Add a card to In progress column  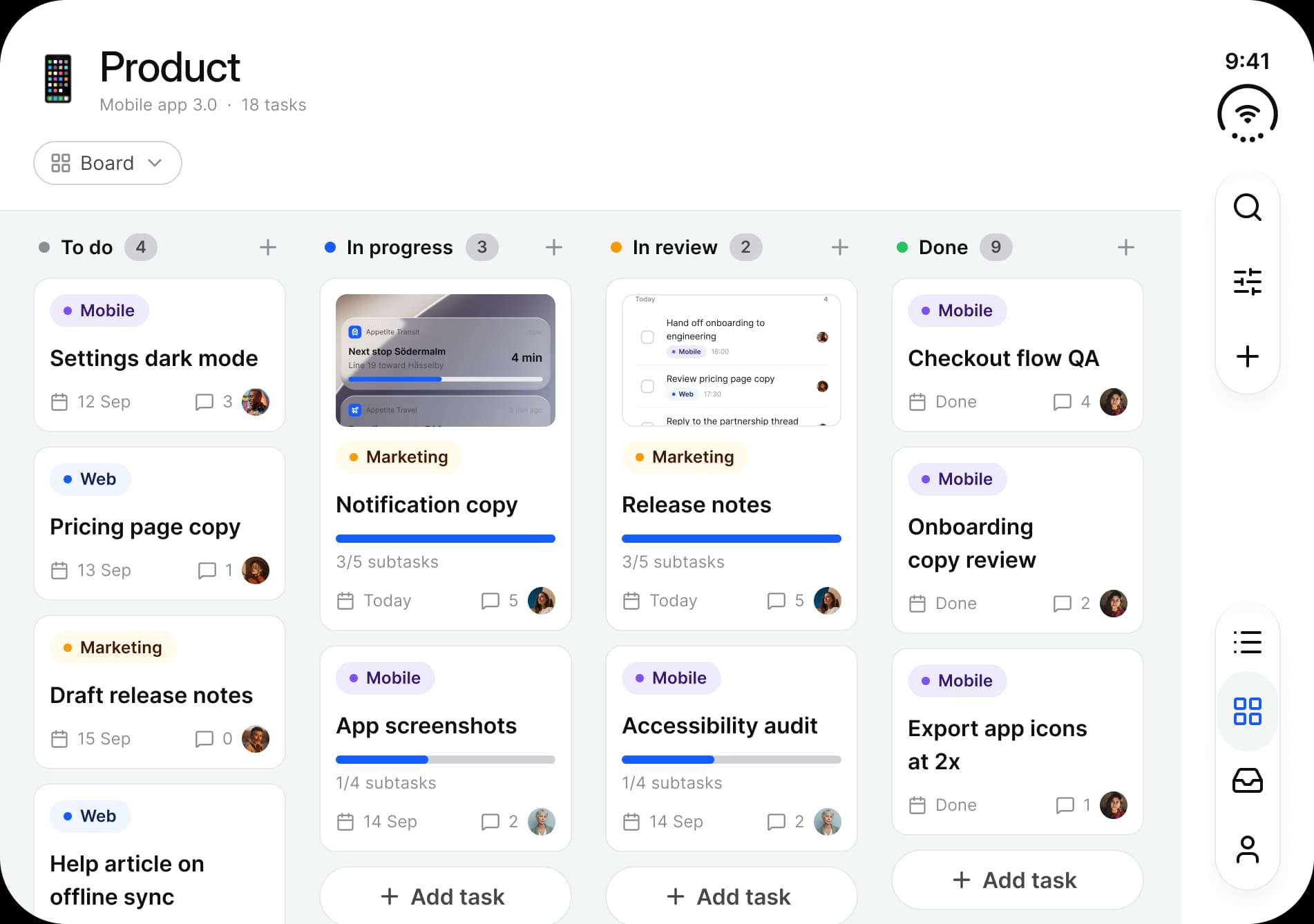pos(554,247)
